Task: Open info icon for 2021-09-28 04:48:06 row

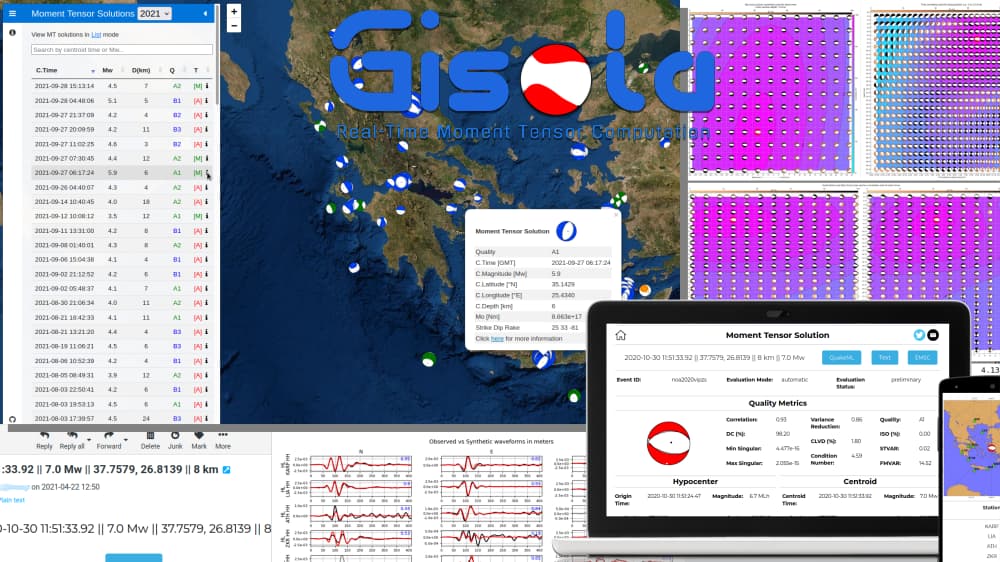Action: click(207, 100)
